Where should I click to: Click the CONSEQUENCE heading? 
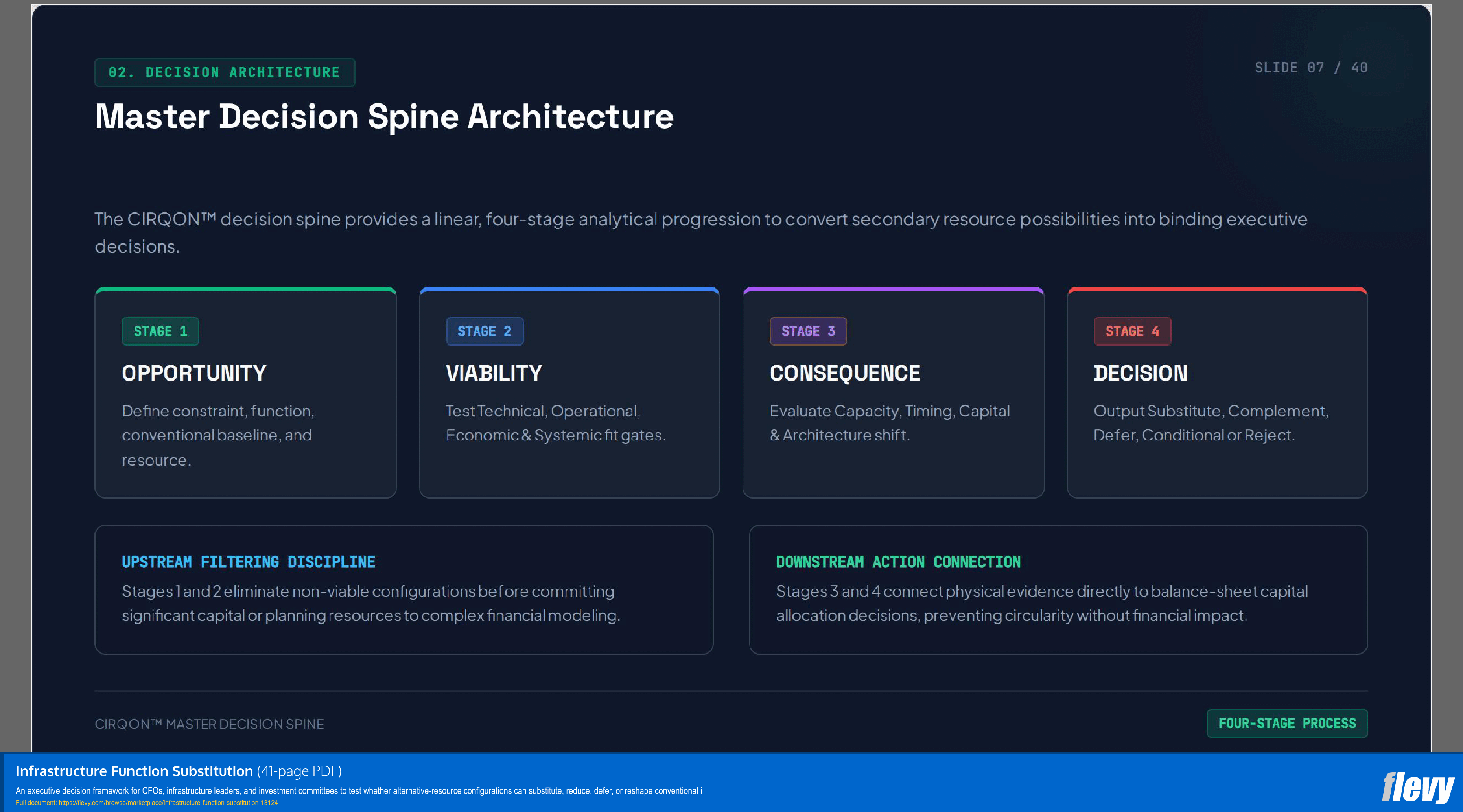pos(845,373)
